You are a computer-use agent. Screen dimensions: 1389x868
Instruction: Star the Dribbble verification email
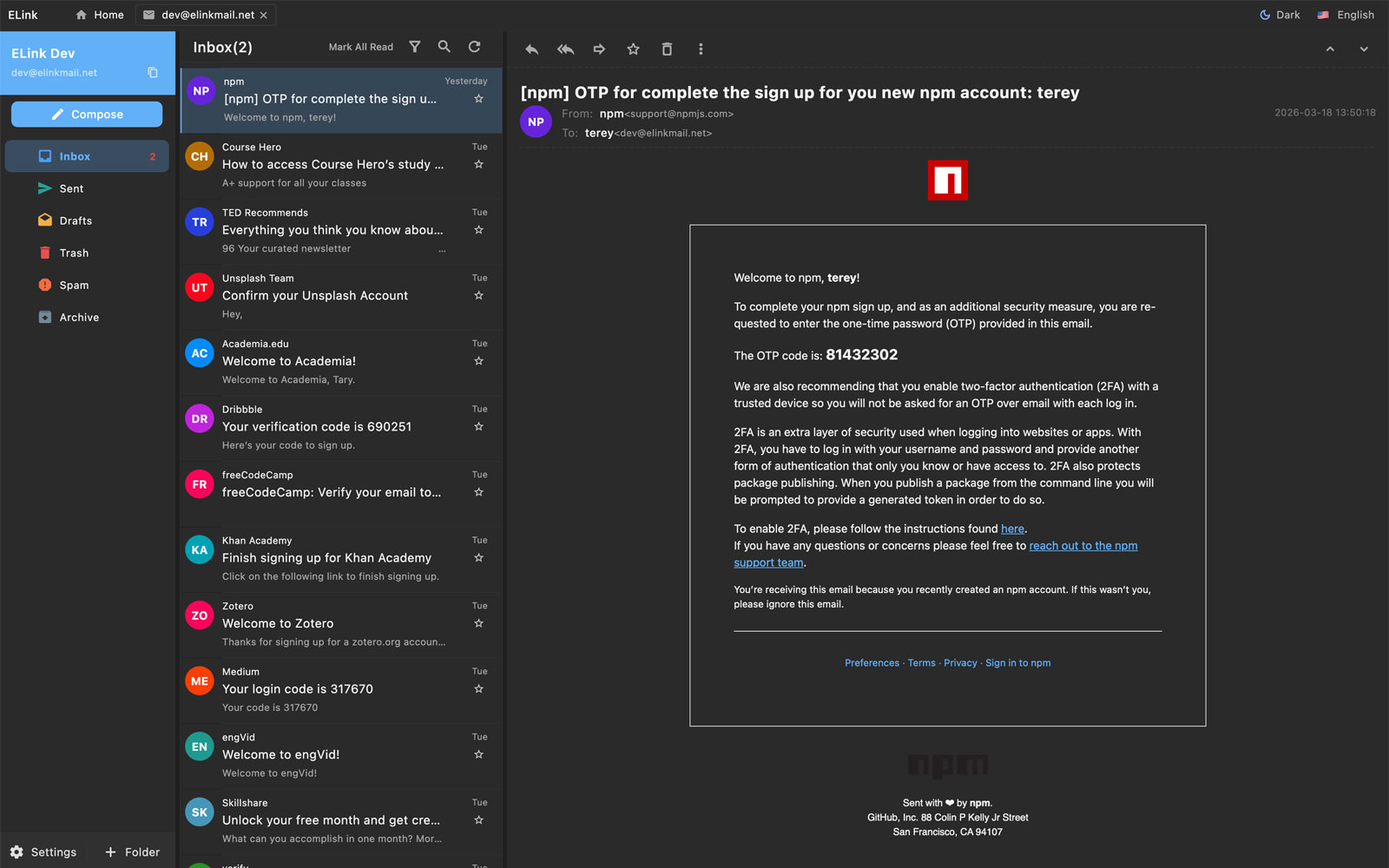[478, 426]
